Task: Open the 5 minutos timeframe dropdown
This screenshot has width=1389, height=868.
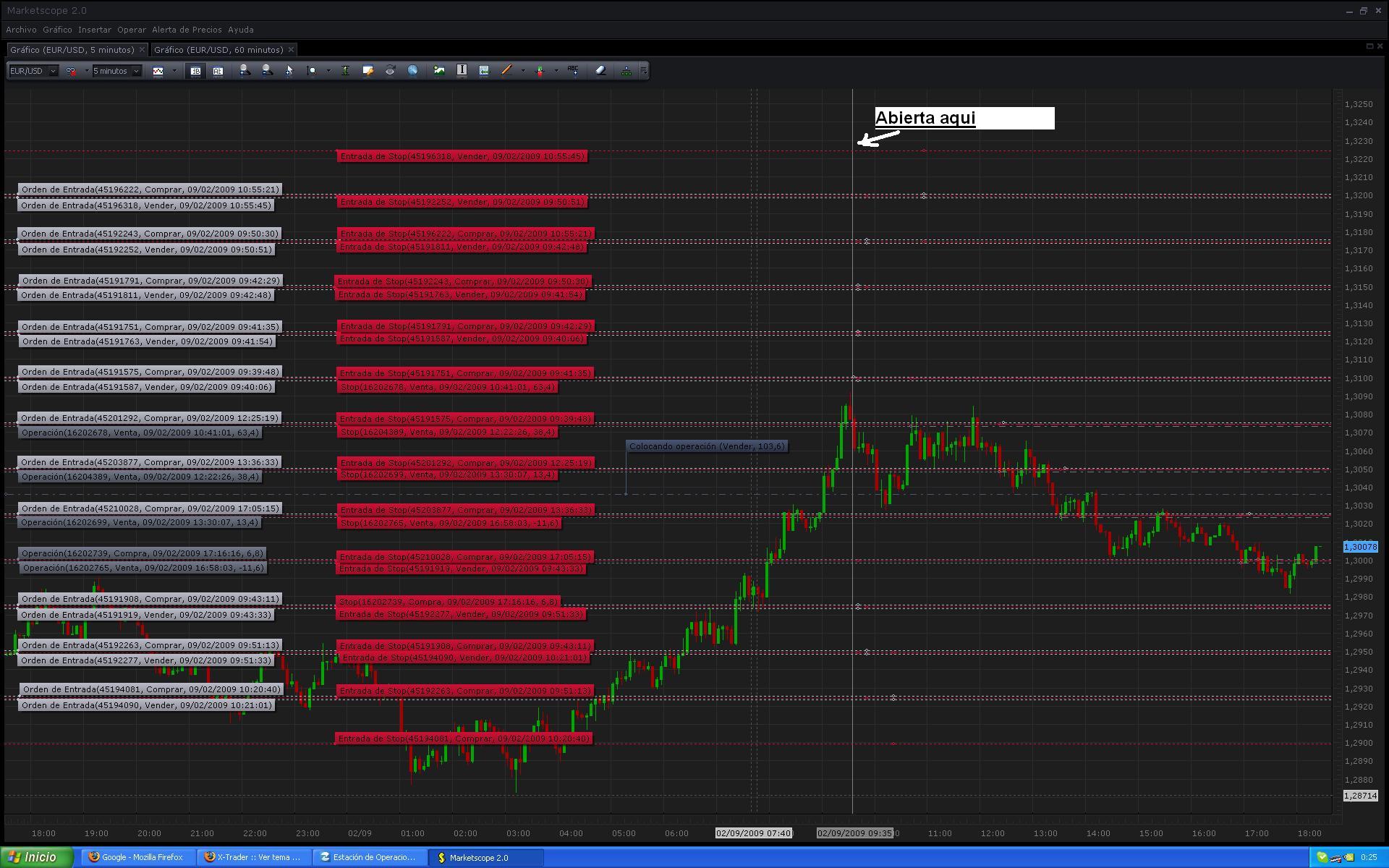Action: pos(136,71)
